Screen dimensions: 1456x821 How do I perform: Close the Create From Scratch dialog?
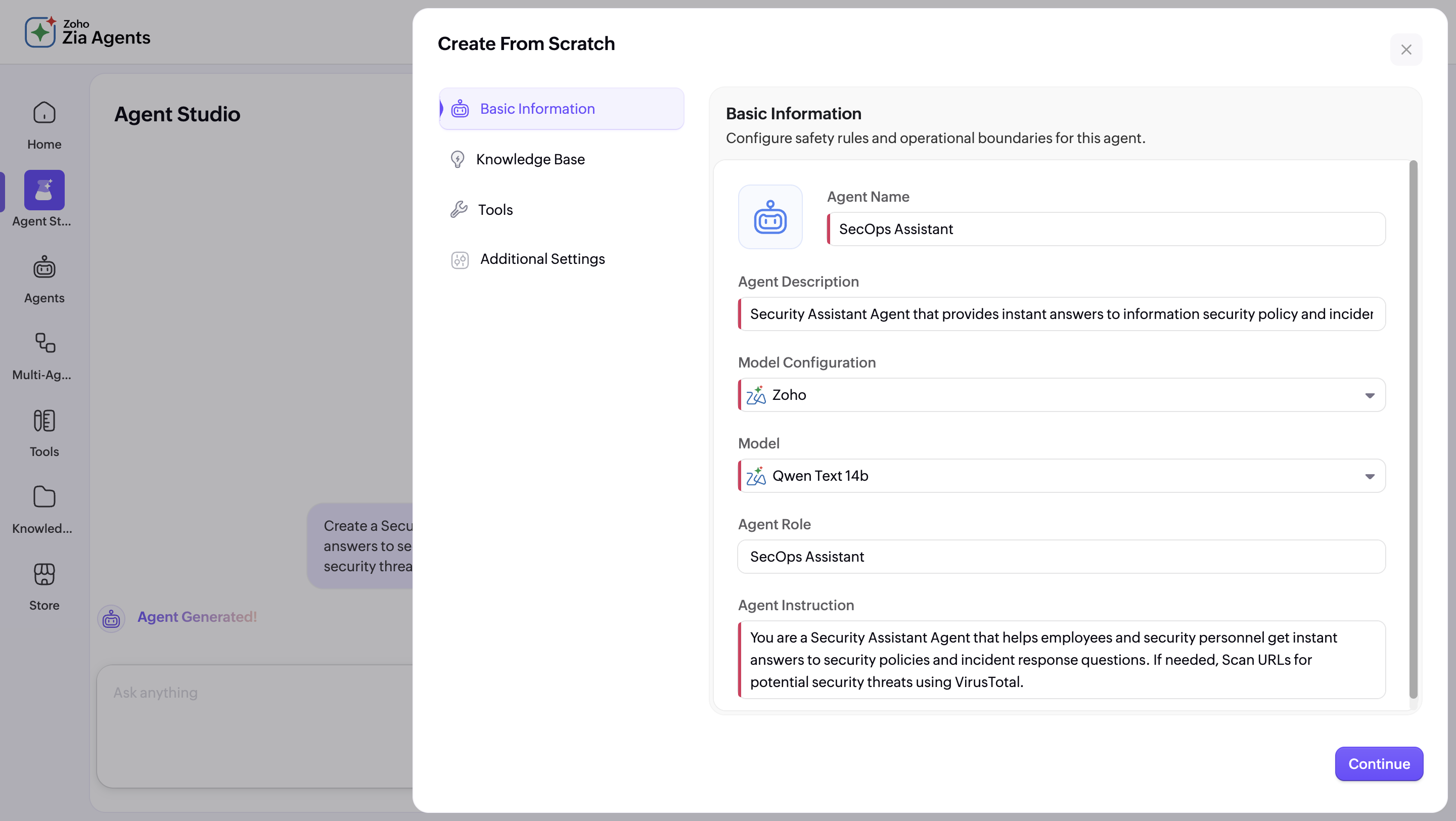click(1406, 50)
